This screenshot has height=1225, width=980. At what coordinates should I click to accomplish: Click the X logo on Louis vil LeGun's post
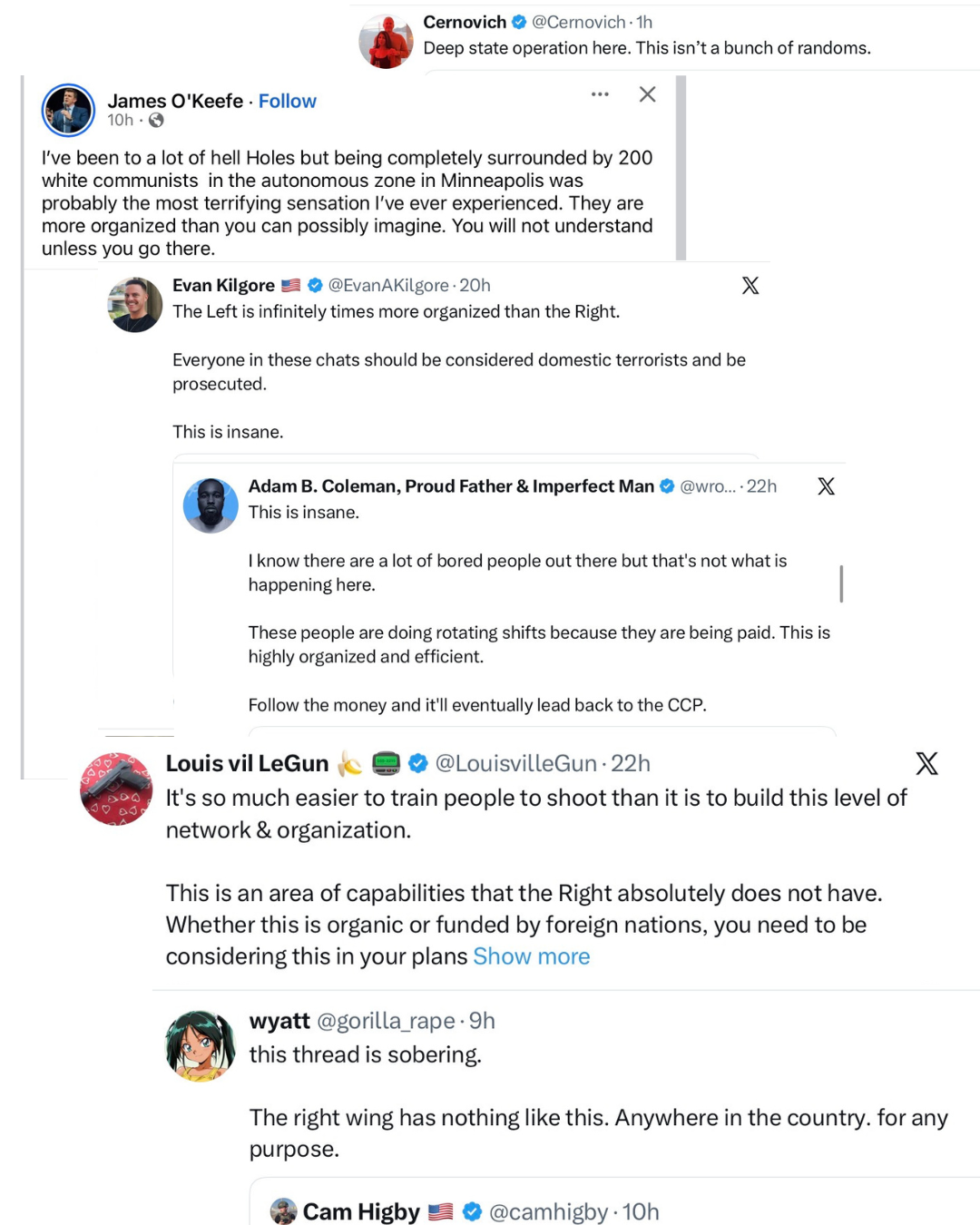tap(926, 763)
